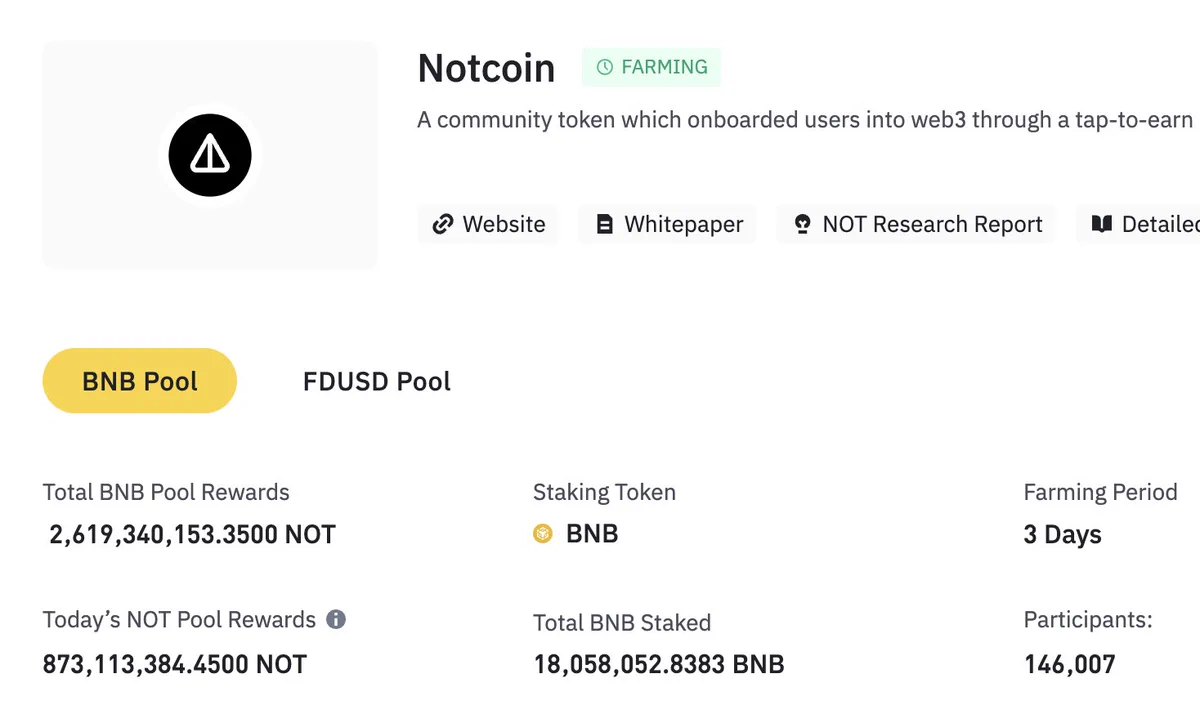
Task: Open the Whitepaper link
Action: pyautogui.click(x=668, y=224)
